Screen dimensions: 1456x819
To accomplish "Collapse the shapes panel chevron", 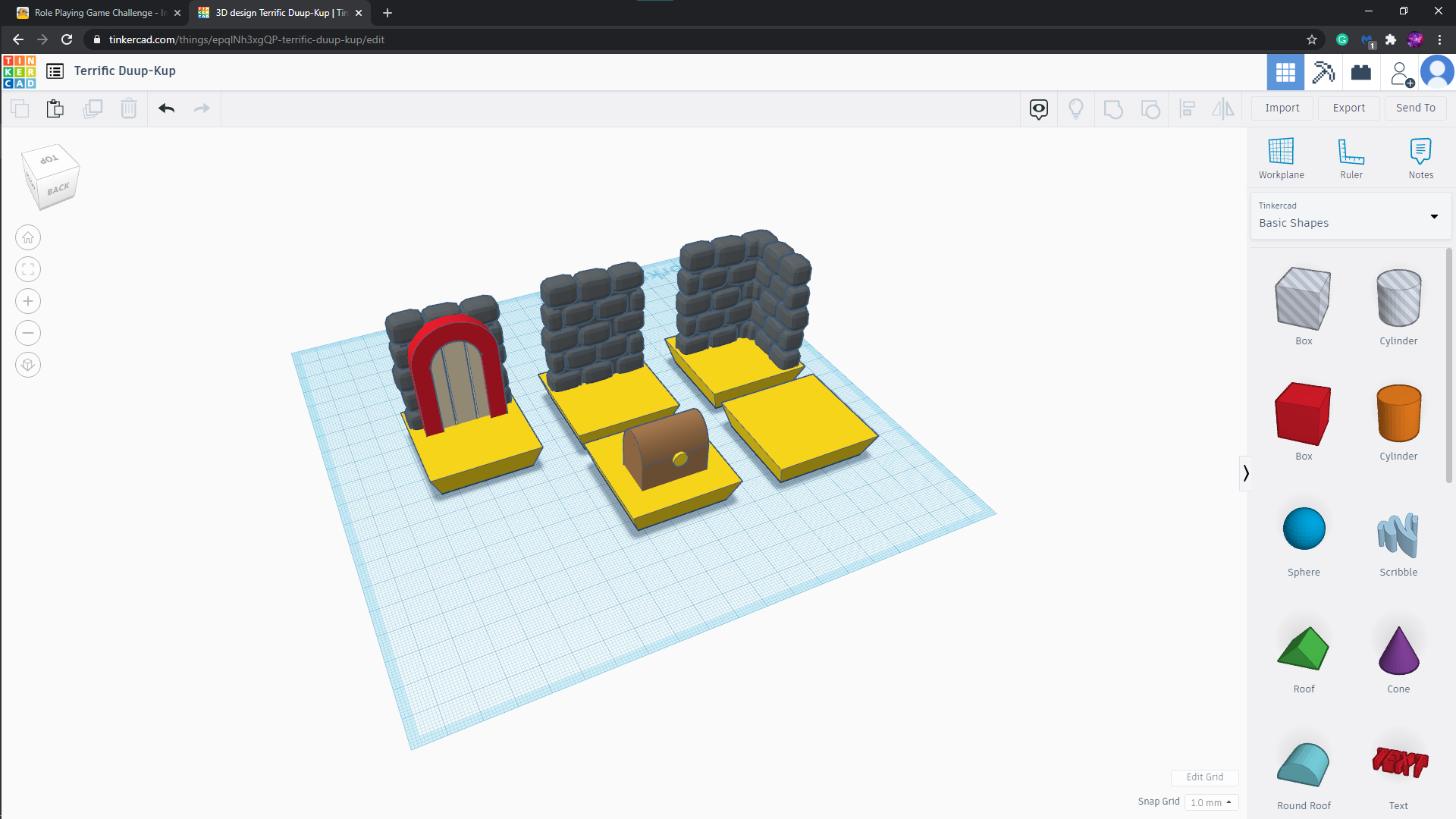I will (1245, 473).
